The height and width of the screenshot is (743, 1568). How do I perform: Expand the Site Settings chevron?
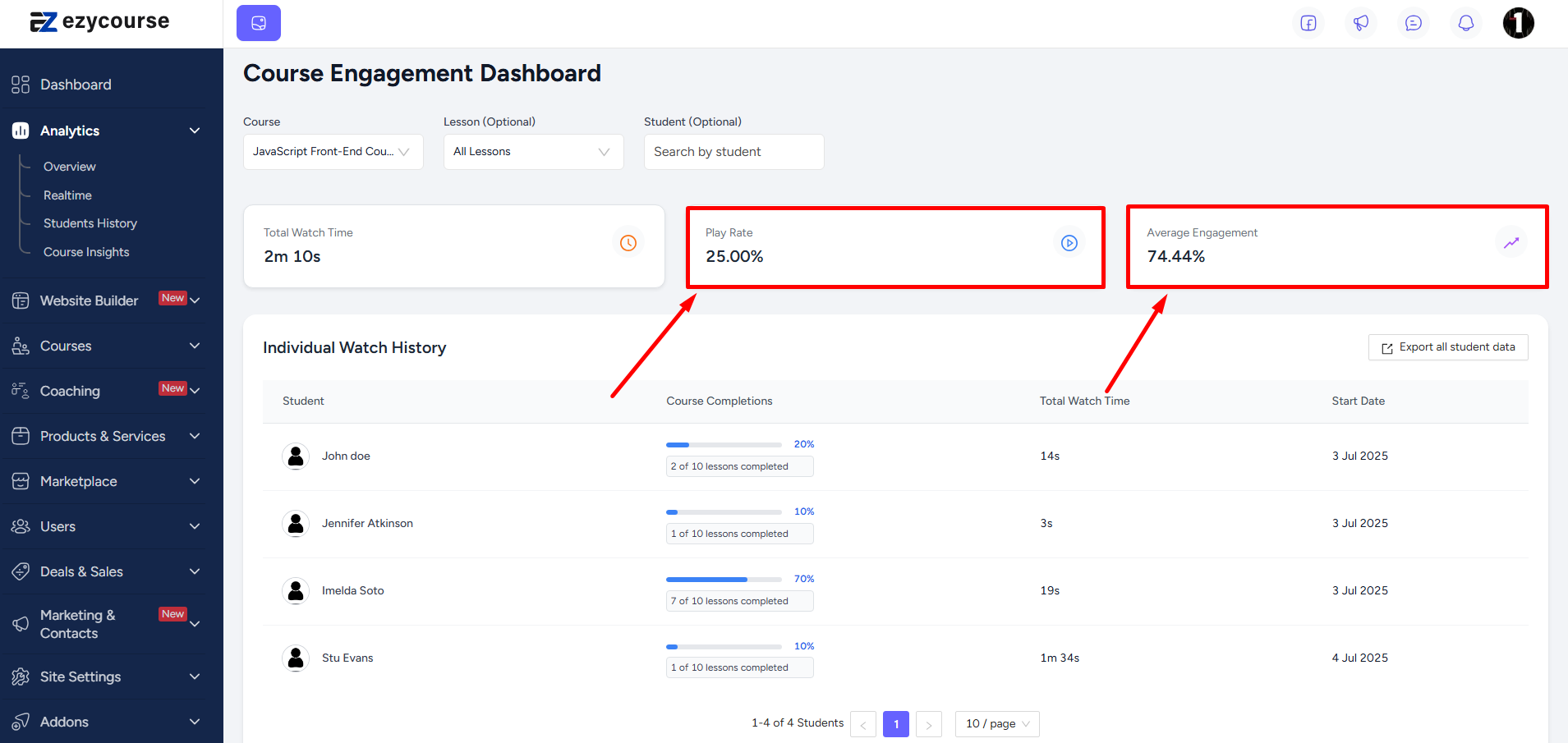[x=195, y=676]
